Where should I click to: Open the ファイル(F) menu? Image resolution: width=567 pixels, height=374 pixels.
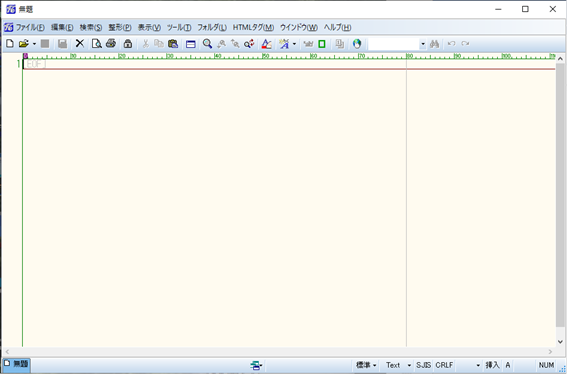click(x=30, y=27)
